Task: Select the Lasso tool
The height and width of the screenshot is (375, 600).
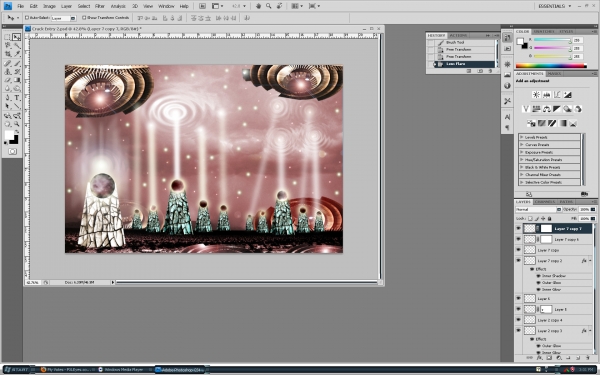Action: [x=7, y=46]
